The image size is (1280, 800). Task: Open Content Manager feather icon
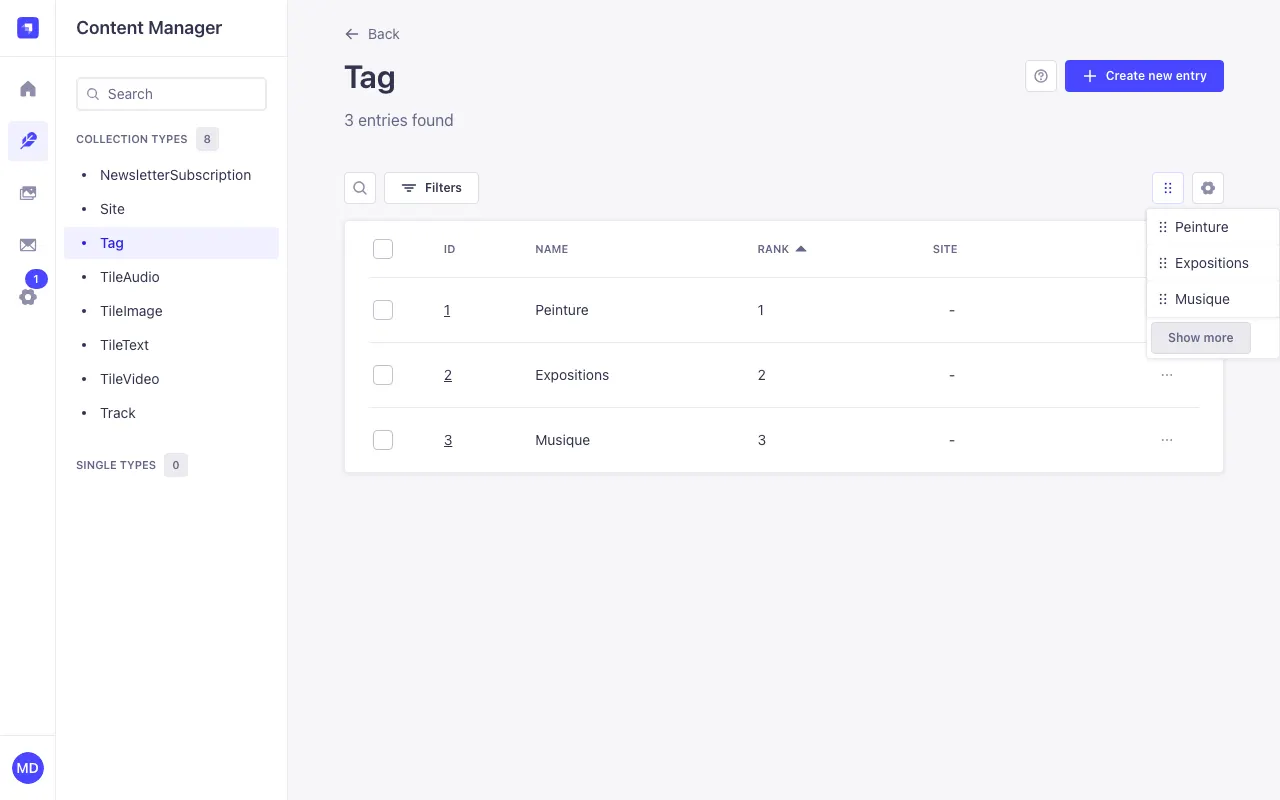28,141
